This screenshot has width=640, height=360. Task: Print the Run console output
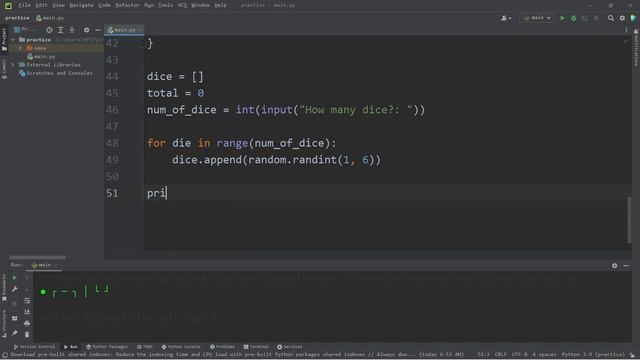click(27, 323)
